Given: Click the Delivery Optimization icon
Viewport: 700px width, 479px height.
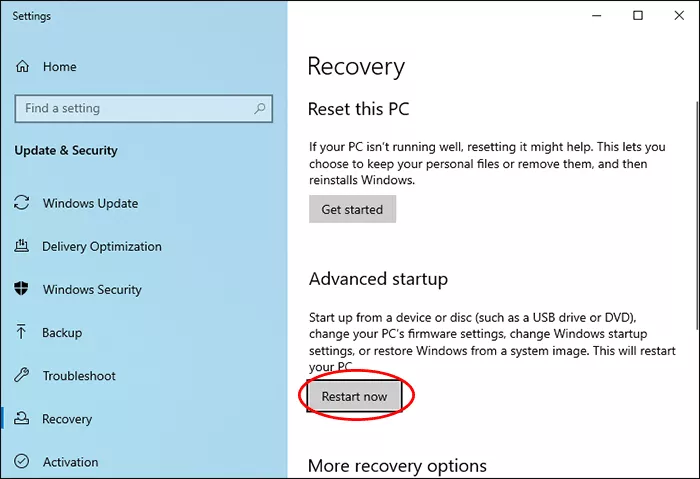Looking at the screenshot, I should [22, 246].
